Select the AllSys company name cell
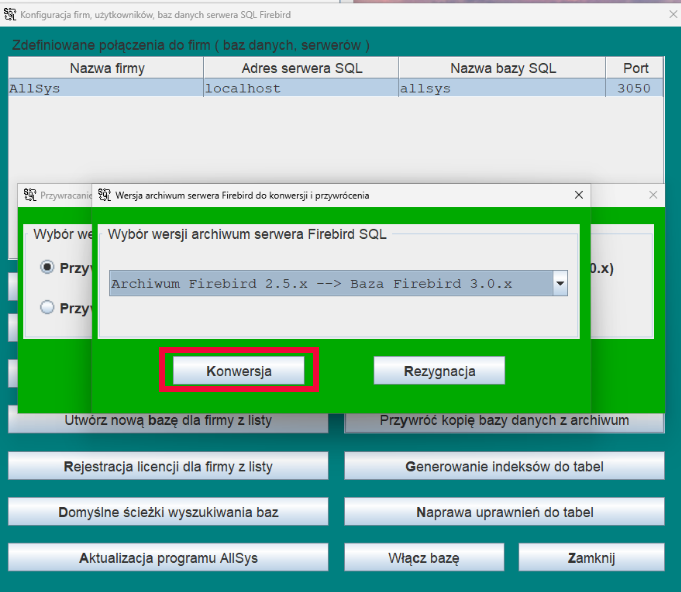The width and height of the screenshot is (681, 592). [x=106, y=88]
